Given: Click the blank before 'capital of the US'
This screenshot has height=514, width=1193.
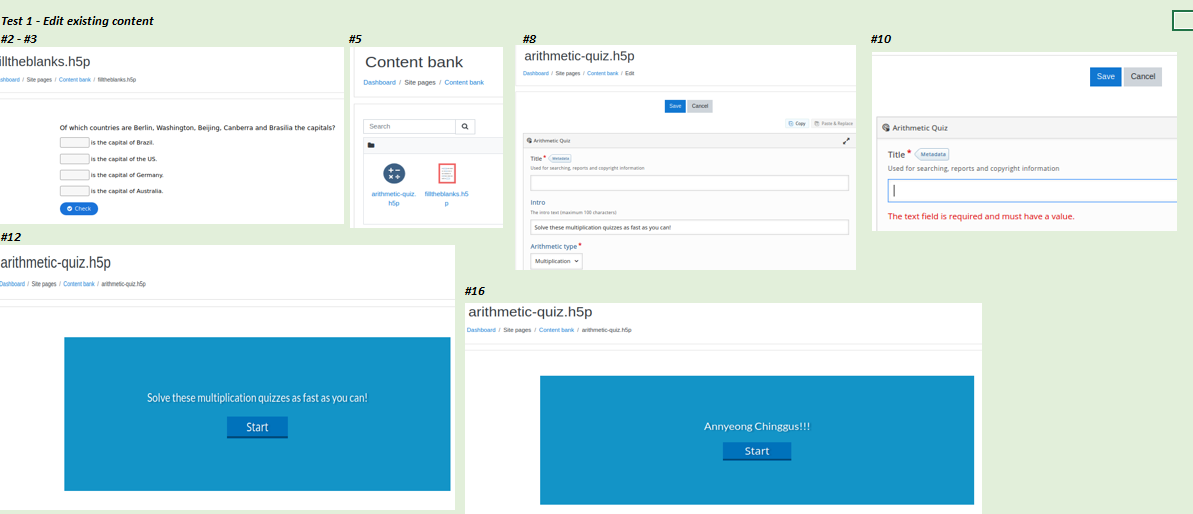Looking at the screenshot, I should click(x=75, y=159).
